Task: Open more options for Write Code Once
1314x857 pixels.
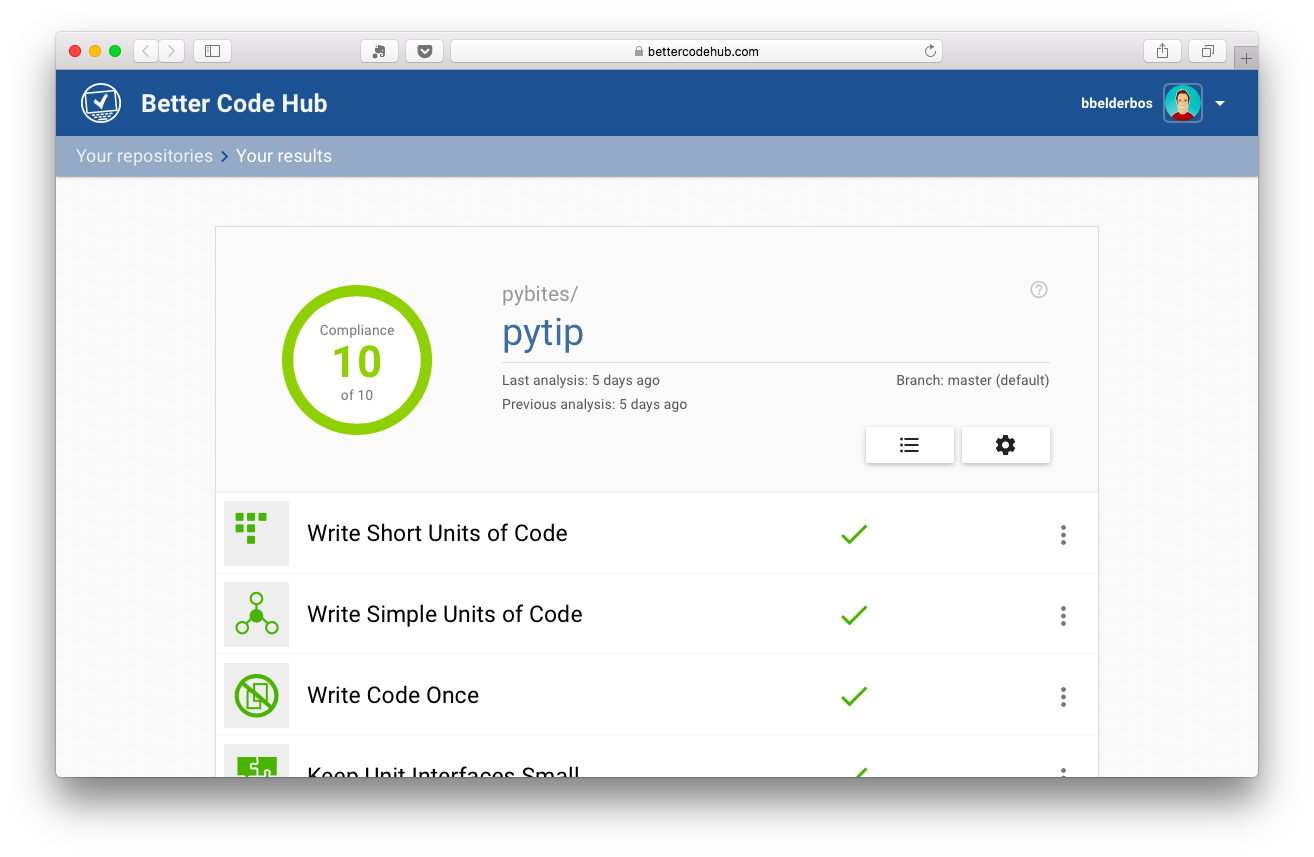Action: coord(1063,697)
